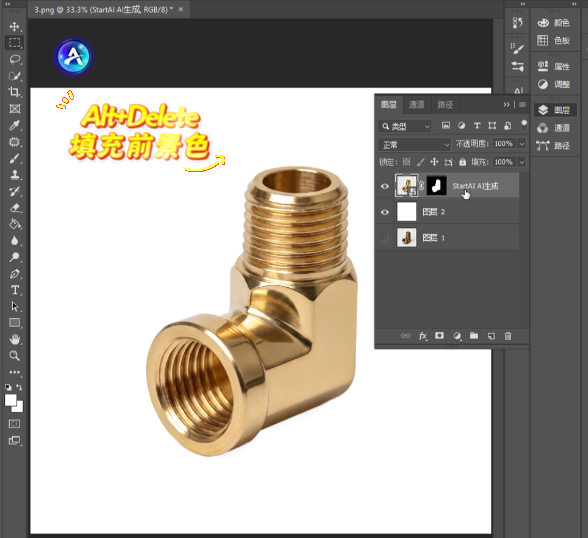Open the foreground color picker

(x=10, y=400)
